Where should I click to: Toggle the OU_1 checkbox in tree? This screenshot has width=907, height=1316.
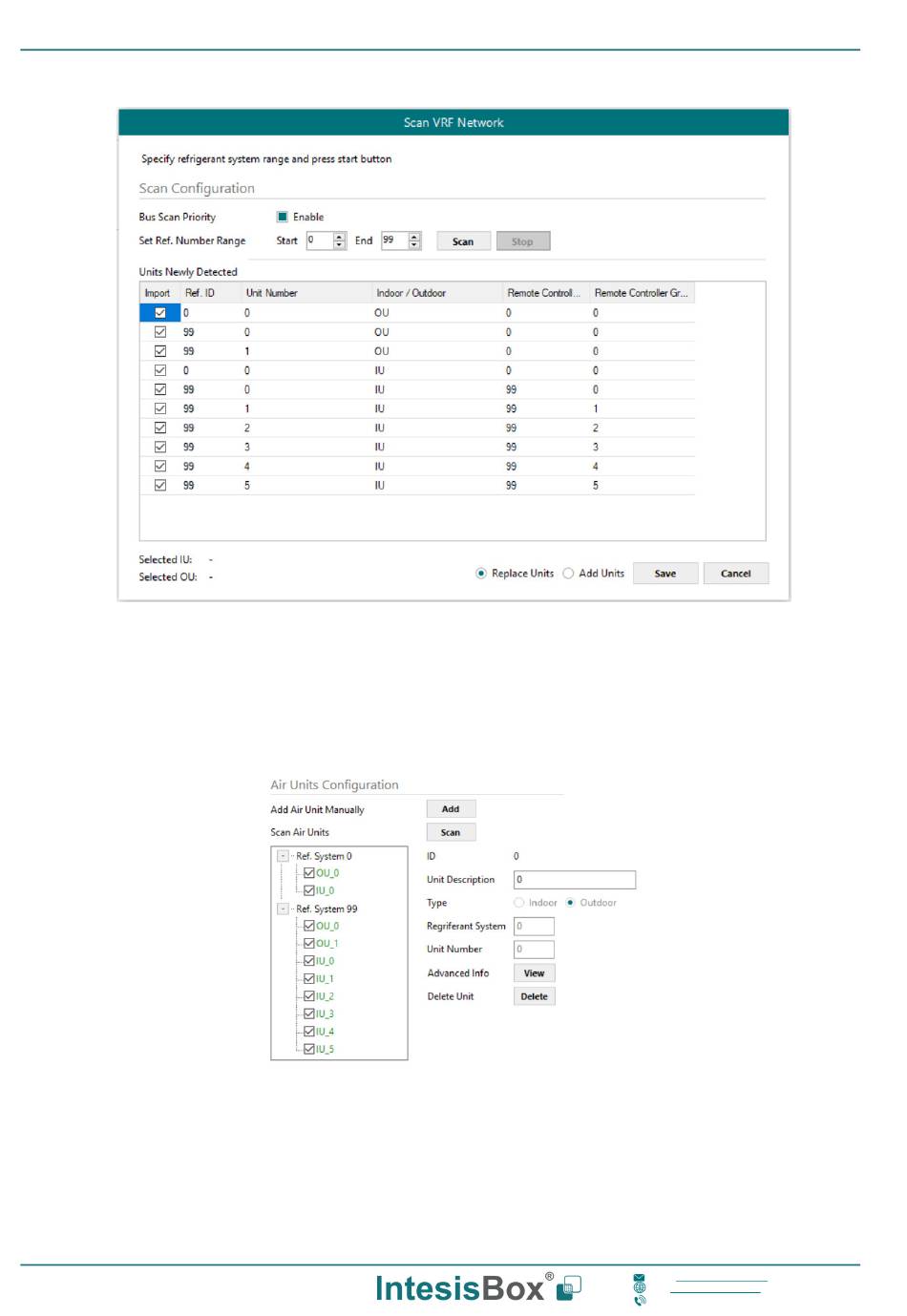coord(309,944)
